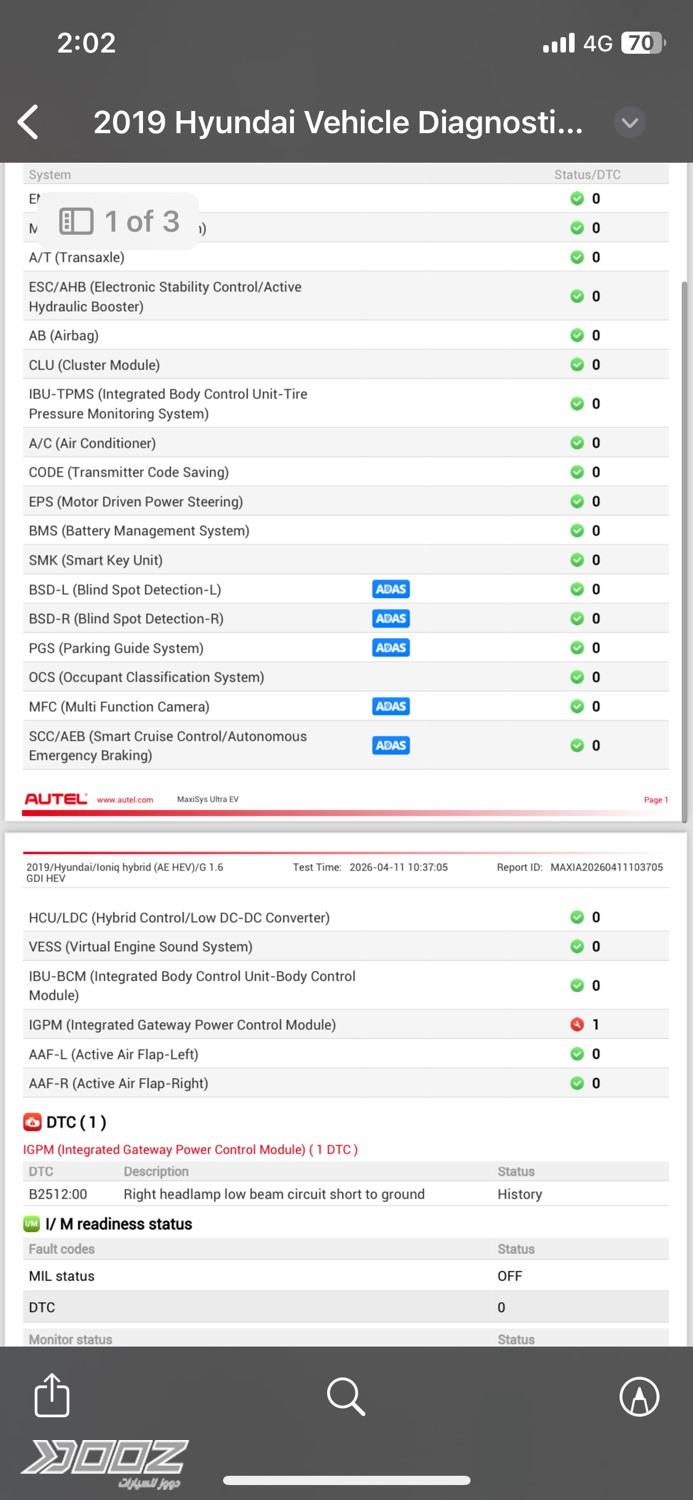Tap the ADAS badge for PGS
Viewport: 693px width, 1500px height.
coord(391,647)
